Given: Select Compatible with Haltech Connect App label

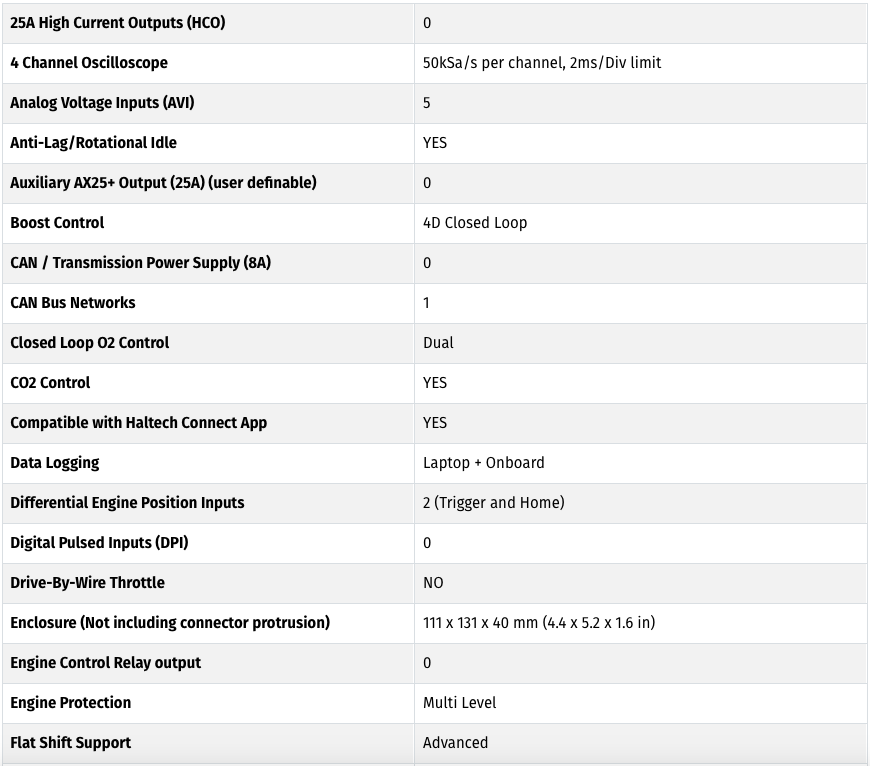Looking at the screenshot, I should [139, 422].
